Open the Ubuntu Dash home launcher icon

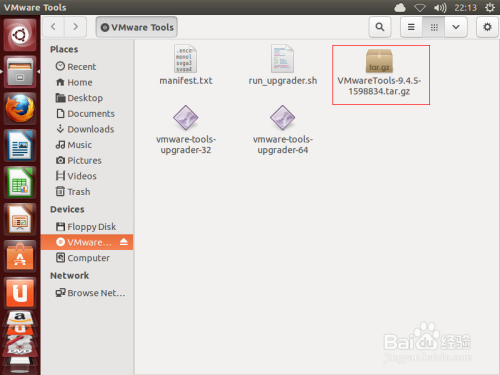point(20,35)
